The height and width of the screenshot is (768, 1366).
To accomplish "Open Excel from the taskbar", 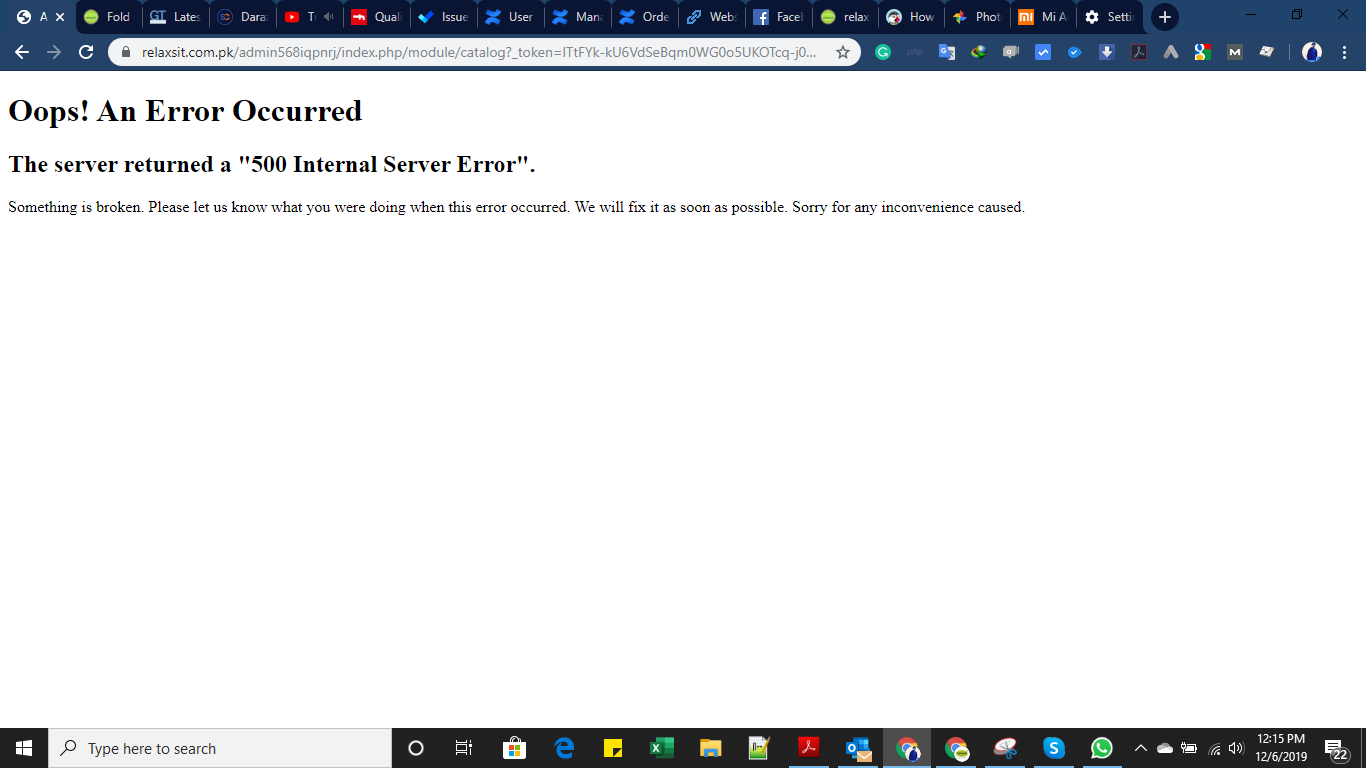I will 662,748.
